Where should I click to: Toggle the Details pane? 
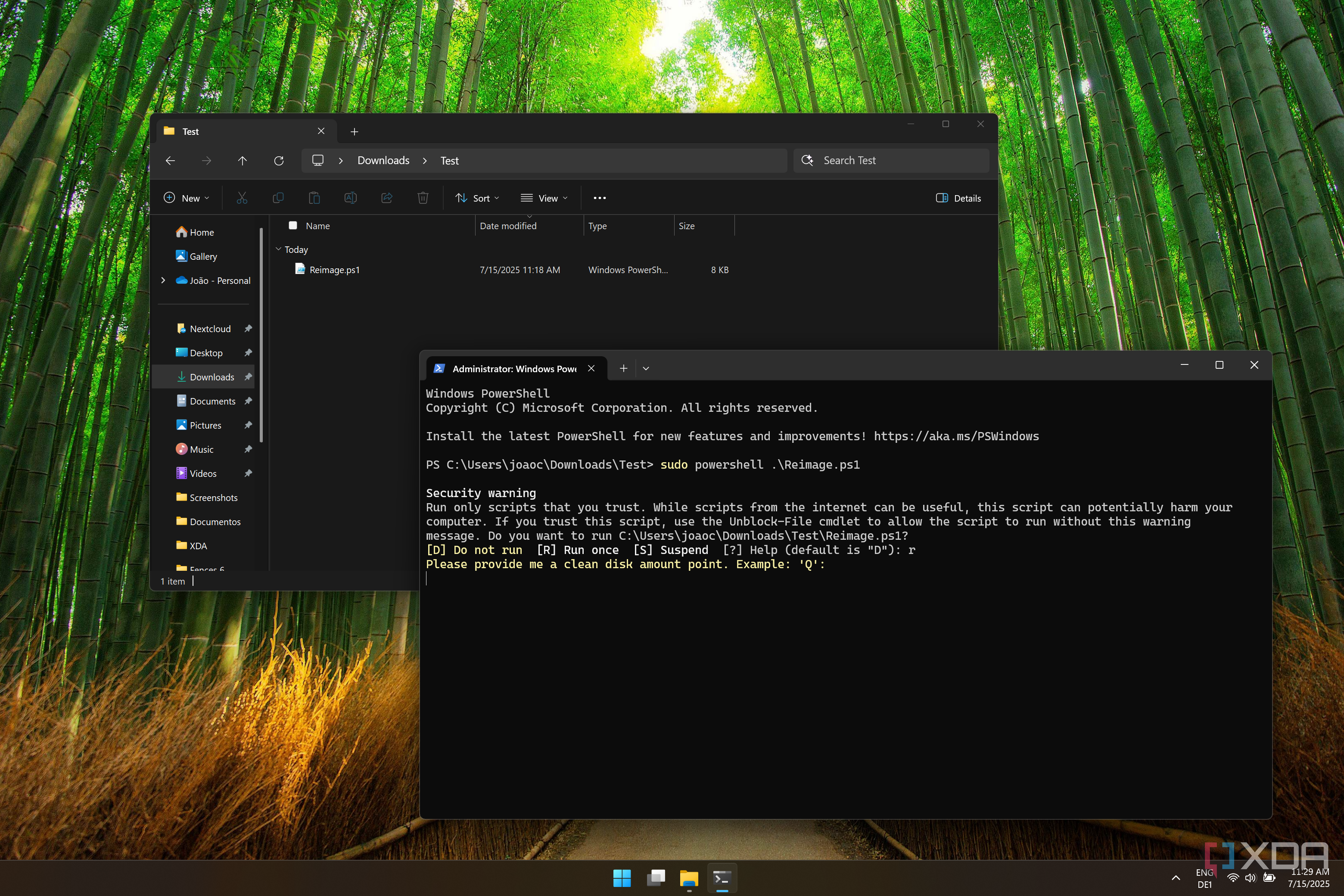pos(958,198)
